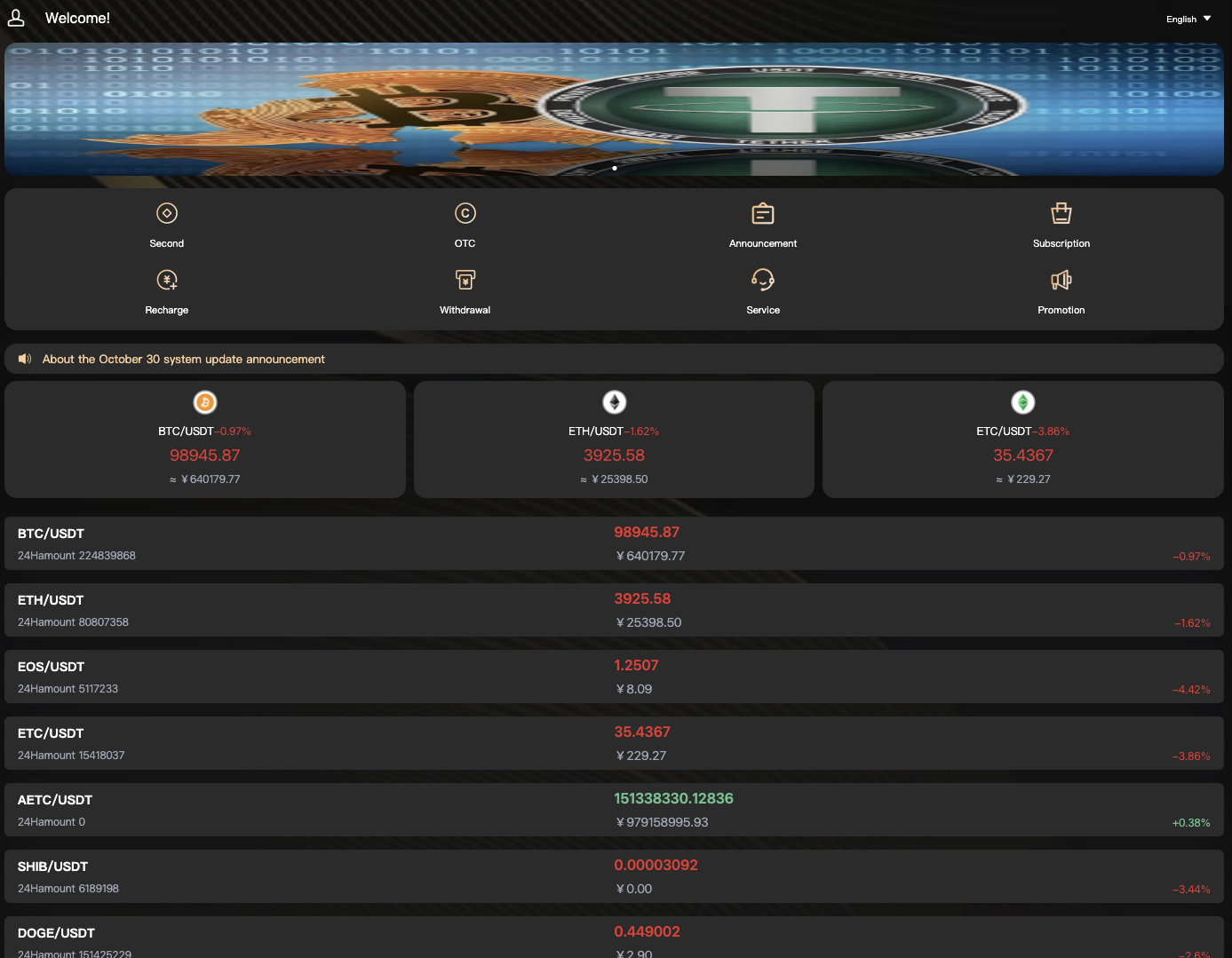Click the DOGE price 0.449002

coord(647,932)
